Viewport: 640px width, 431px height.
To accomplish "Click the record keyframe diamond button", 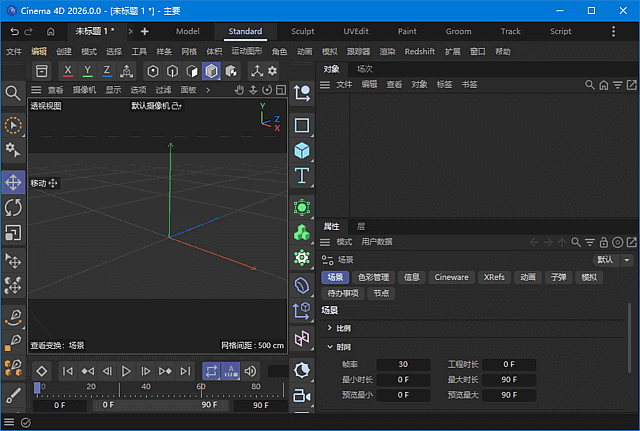I will click(42, 371).
